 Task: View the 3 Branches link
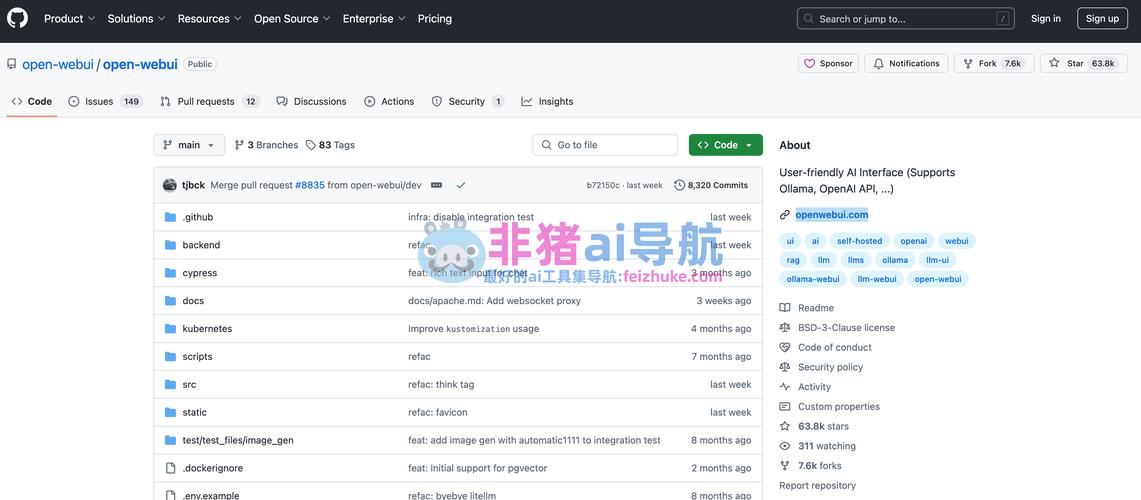tap(266, 145)
